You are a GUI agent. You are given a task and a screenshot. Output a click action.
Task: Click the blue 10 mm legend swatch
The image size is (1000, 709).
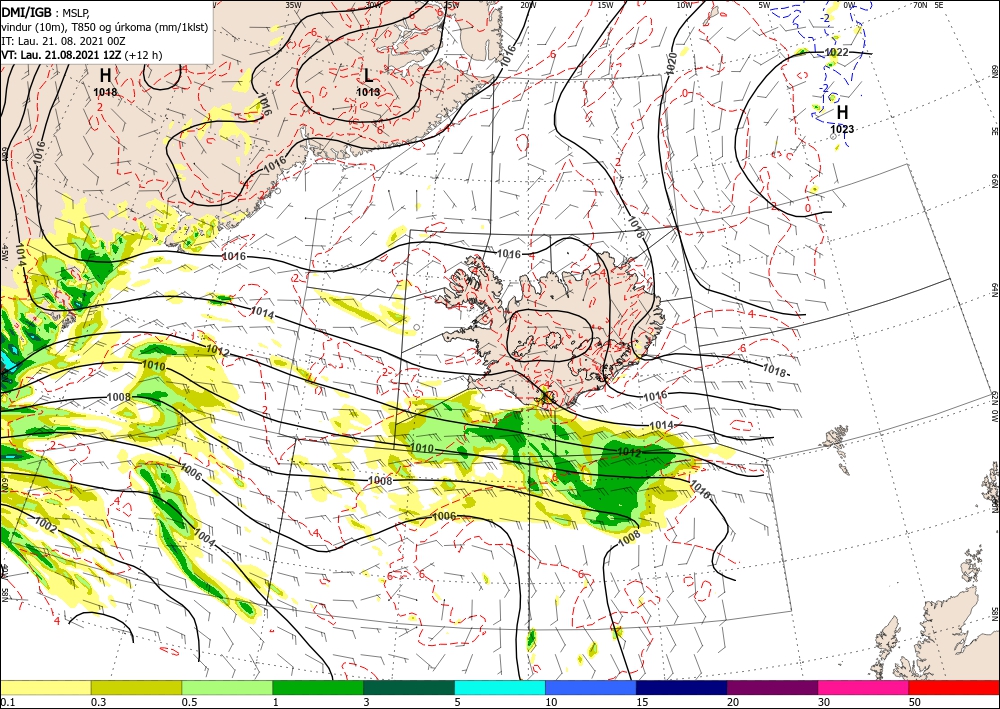coord(591,687)
